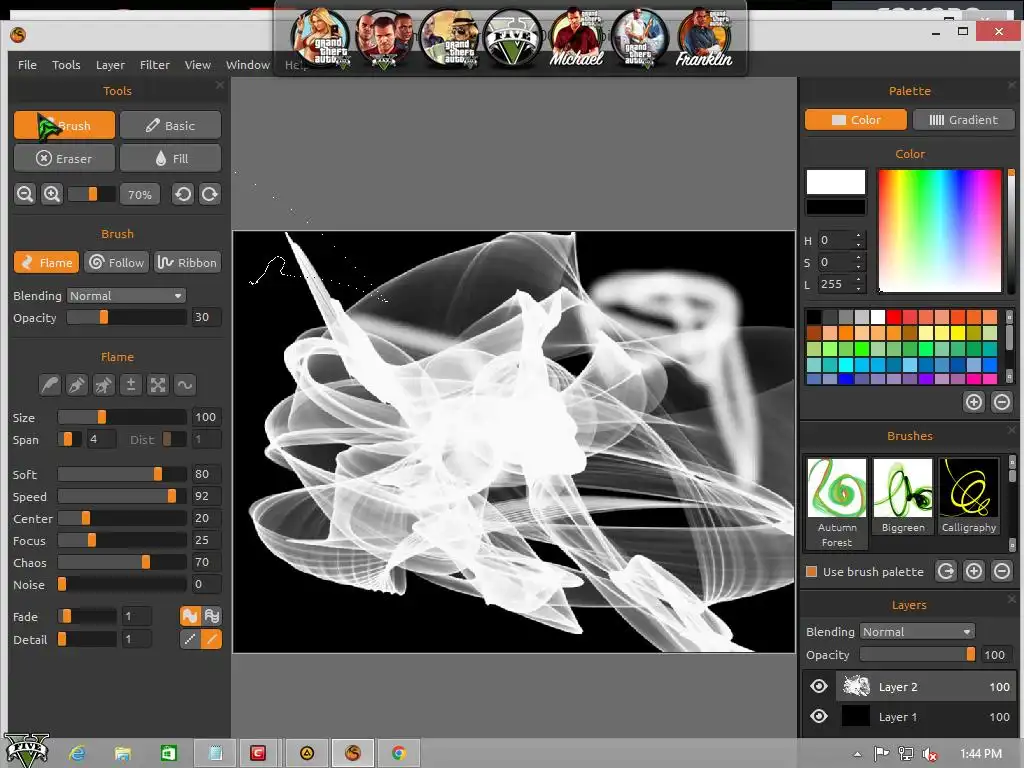
Task: Click the expand-arrows Flame preset icon
Action: [158, 385]
